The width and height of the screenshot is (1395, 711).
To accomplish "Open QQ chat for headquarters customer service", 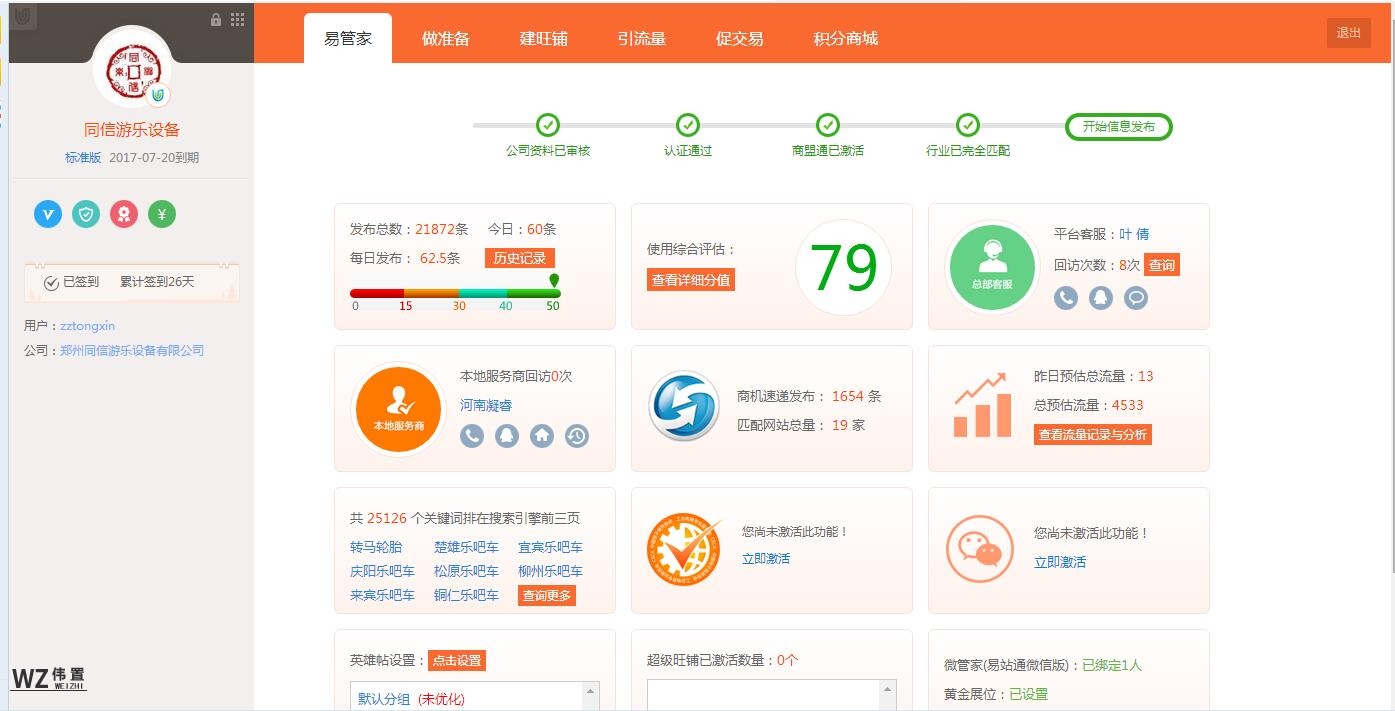I will (x=1100, y=297).
